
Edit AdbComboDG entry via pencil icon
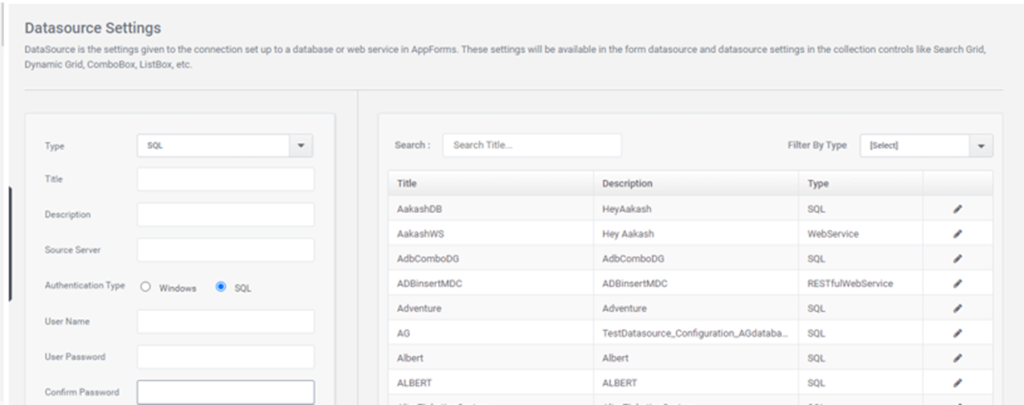(x=957, y=259)
